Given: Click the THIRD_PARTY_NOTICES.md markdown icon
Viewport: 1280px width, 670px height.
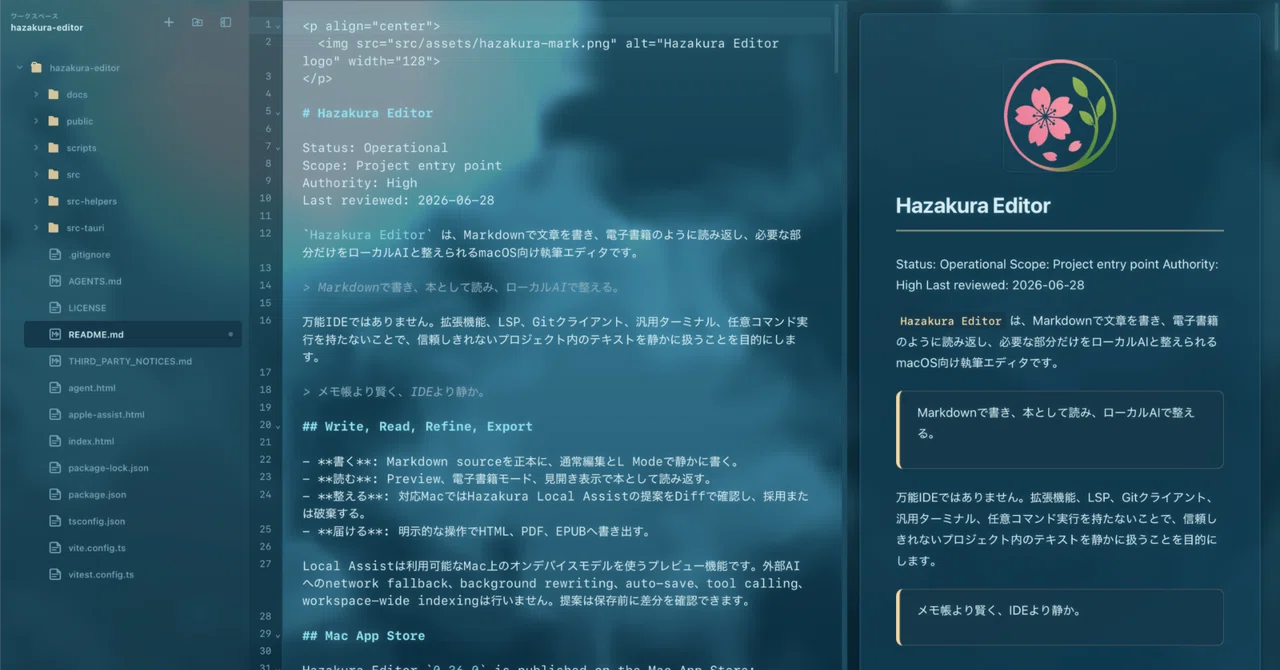Looking at the screenshot, I should coord(55,361).
